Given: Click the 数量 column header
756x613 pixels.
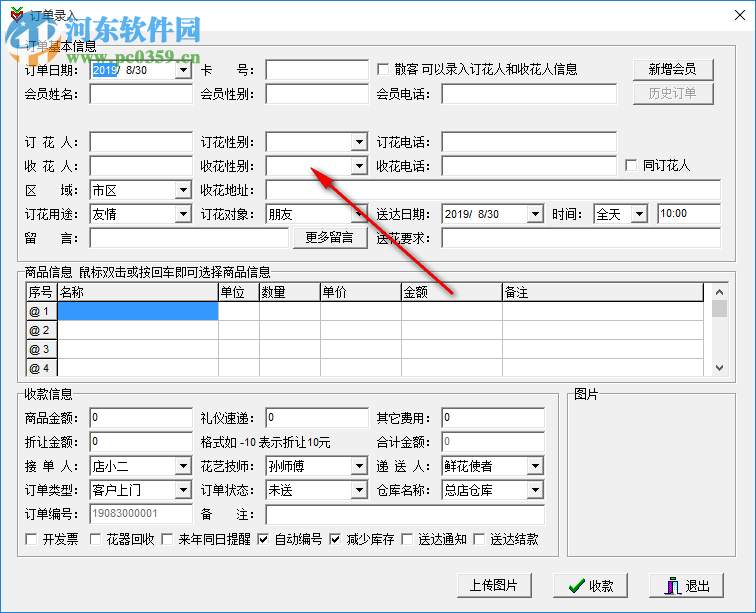Looking at the screenshot, I should 290,292.
